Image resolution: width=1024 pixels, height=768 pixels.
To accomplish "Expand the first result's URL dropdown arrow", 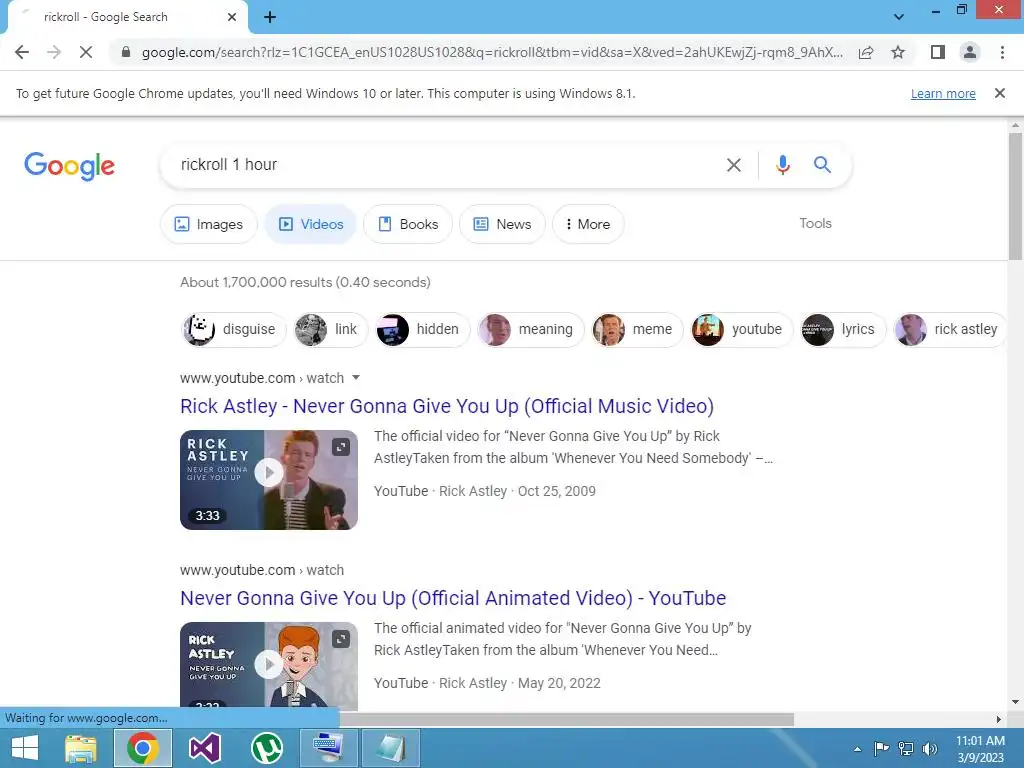I will [356, 377].
